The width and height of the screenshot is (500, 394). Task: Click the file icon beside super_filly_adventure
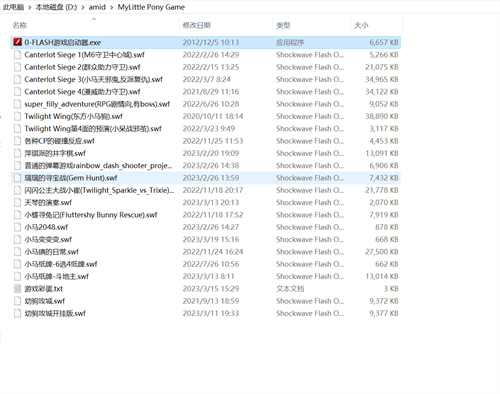click(17, 104)
